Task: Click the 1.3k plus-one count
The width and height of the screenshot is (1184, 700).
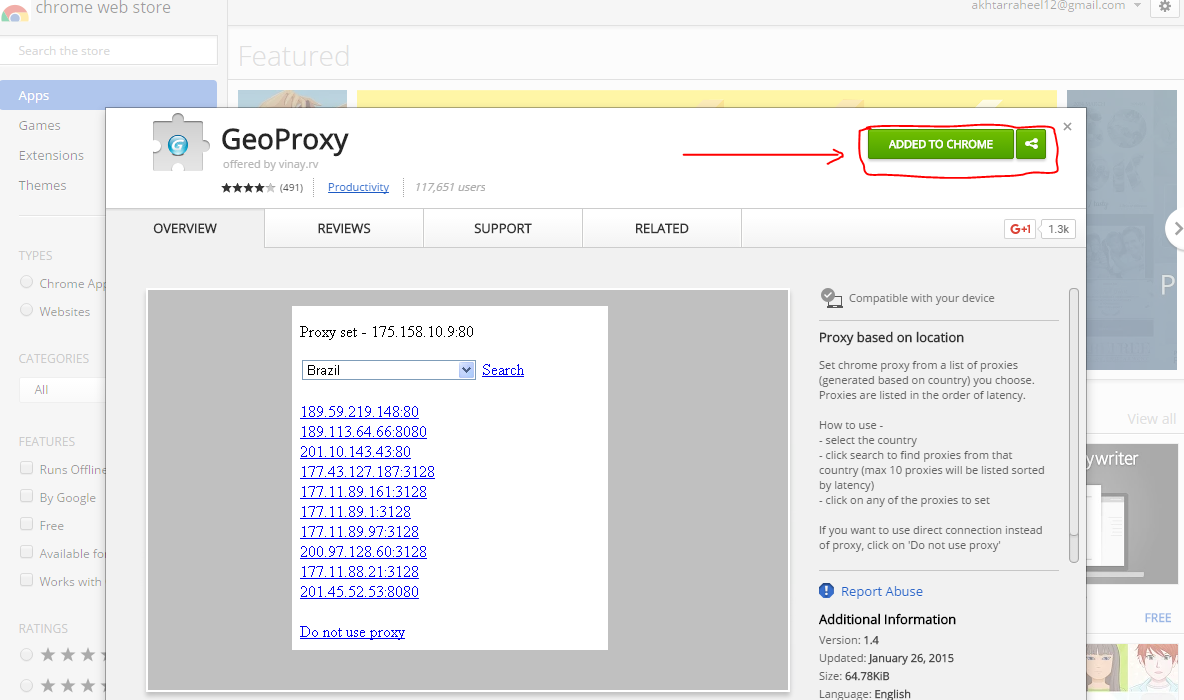Action: 1058,229
